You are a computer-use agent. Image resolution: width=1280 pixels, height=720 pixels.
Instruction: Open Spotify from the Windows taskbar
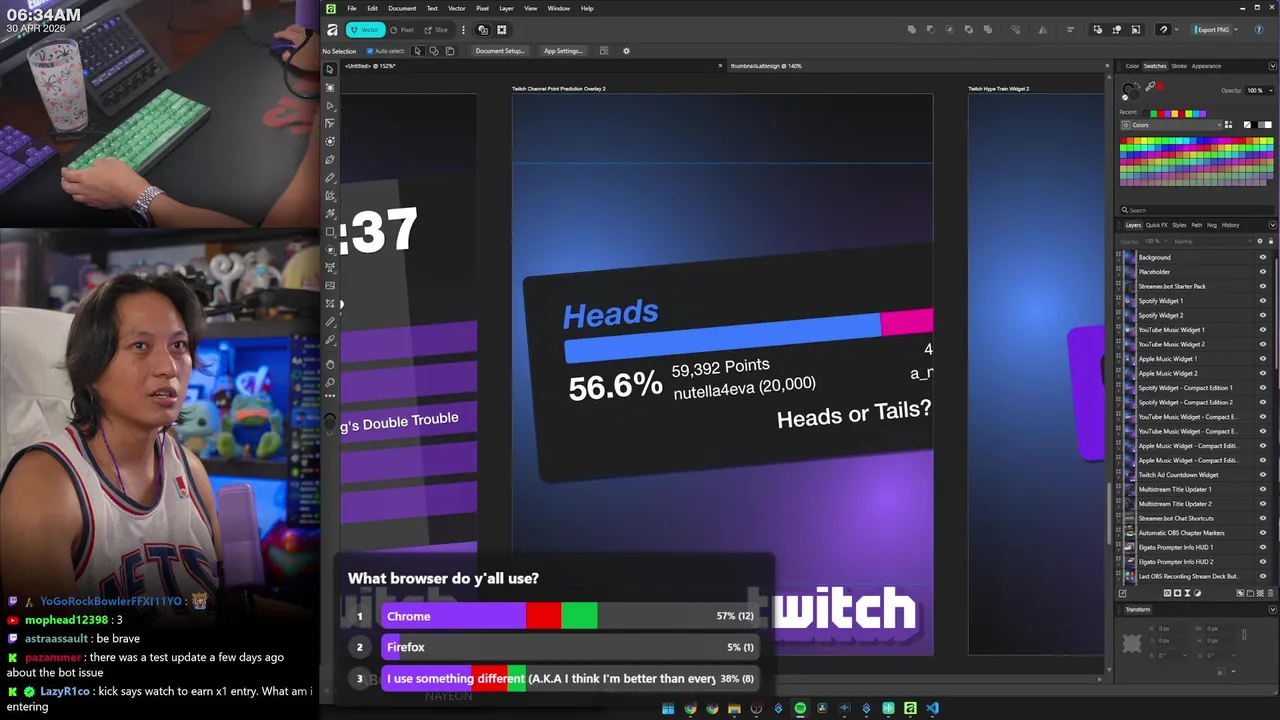pyautogui.click(x=800, y=708)
